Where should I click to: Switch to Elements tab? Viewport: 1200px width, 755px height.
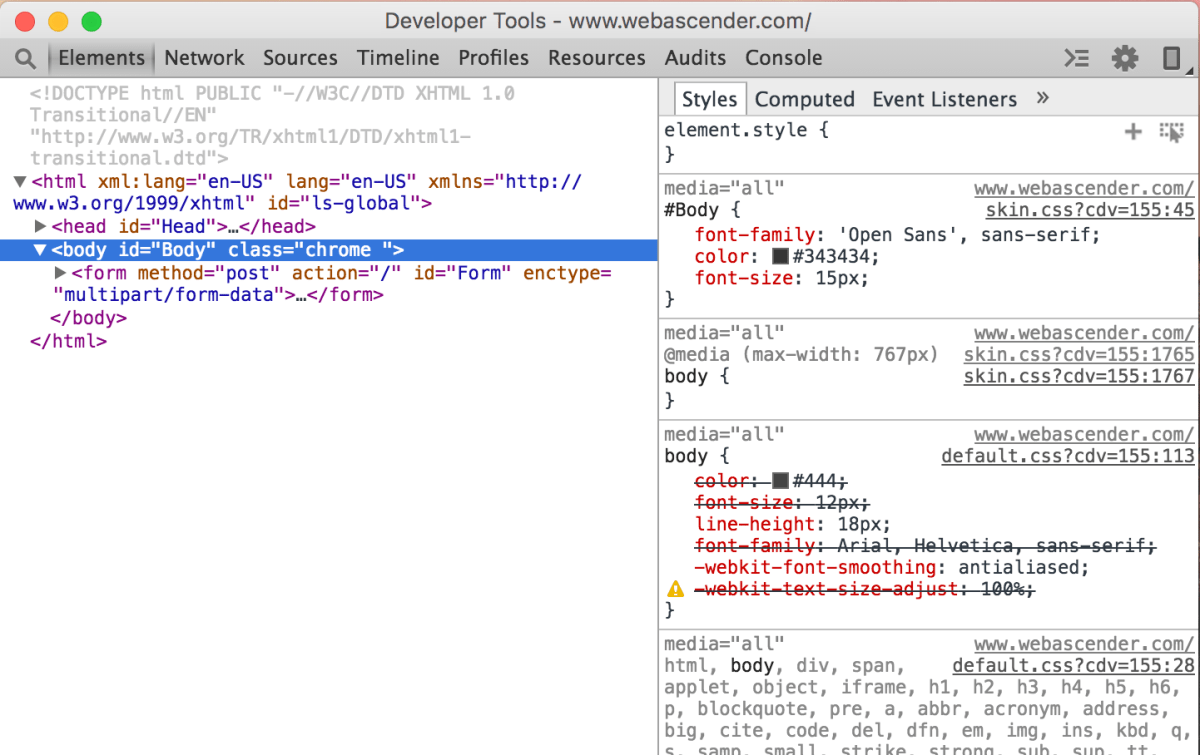[101, 58]
